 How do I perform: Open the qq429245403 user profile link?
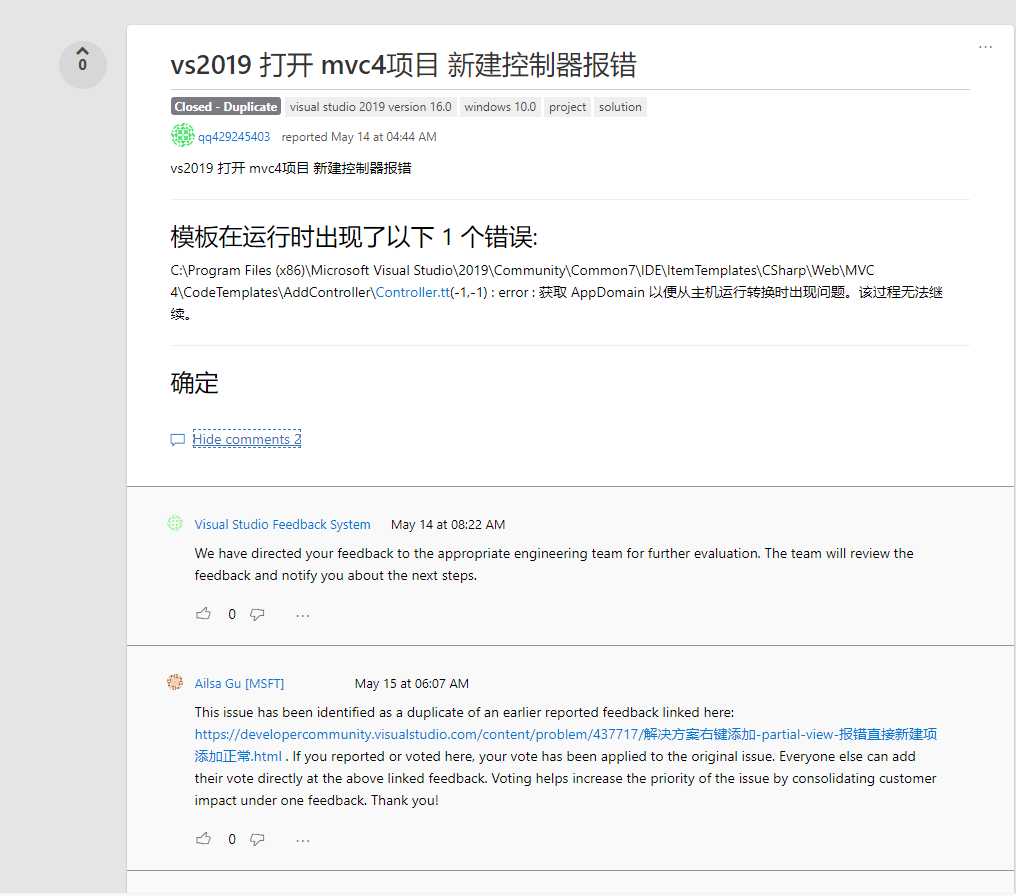(x=233, y=137)
